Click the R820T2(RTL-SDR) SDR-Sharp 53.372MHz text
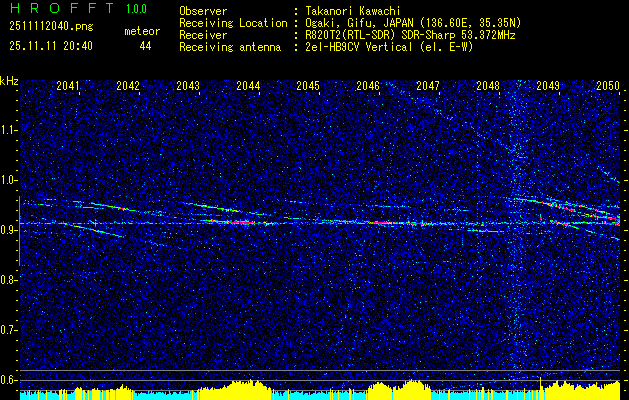 tap(410, 35)
